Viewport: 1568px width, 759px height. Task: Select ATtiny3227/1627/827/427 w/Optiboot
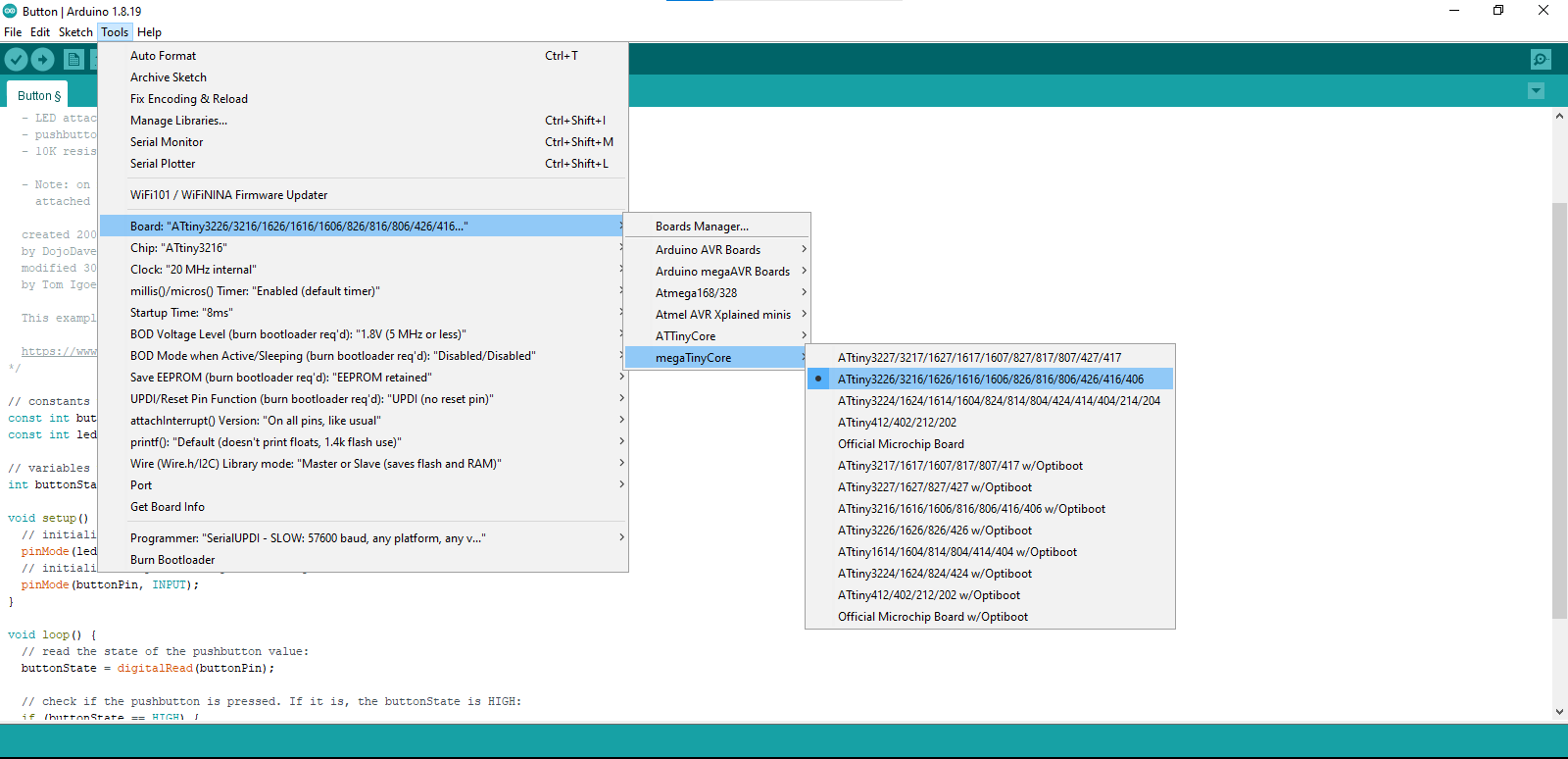tap(990, 487)
